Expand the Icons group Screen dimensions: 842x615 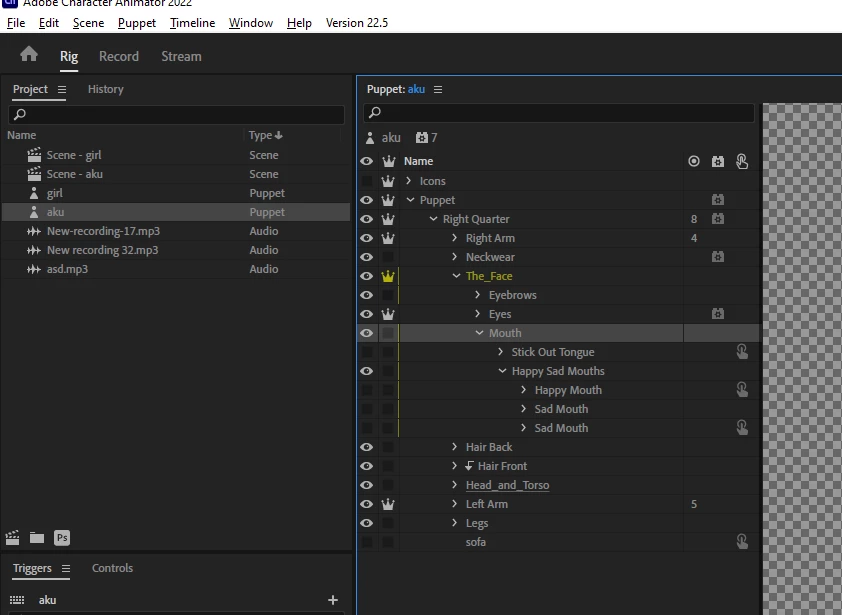pos(409,180)
